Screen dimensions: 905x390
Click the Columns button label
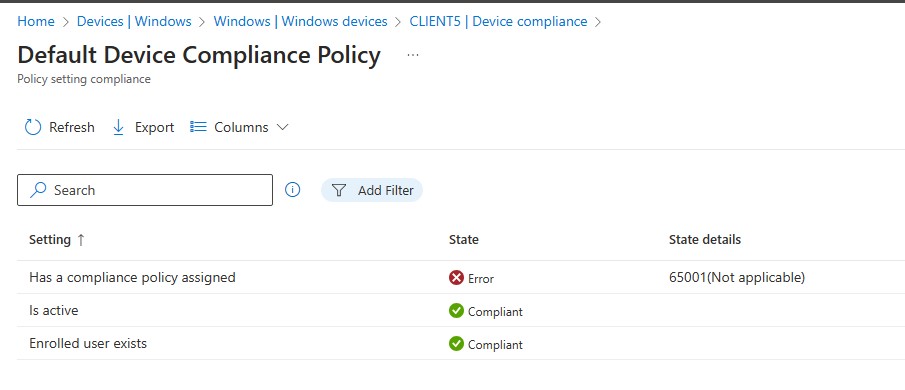pyautogui.click(x=241, y=128)
